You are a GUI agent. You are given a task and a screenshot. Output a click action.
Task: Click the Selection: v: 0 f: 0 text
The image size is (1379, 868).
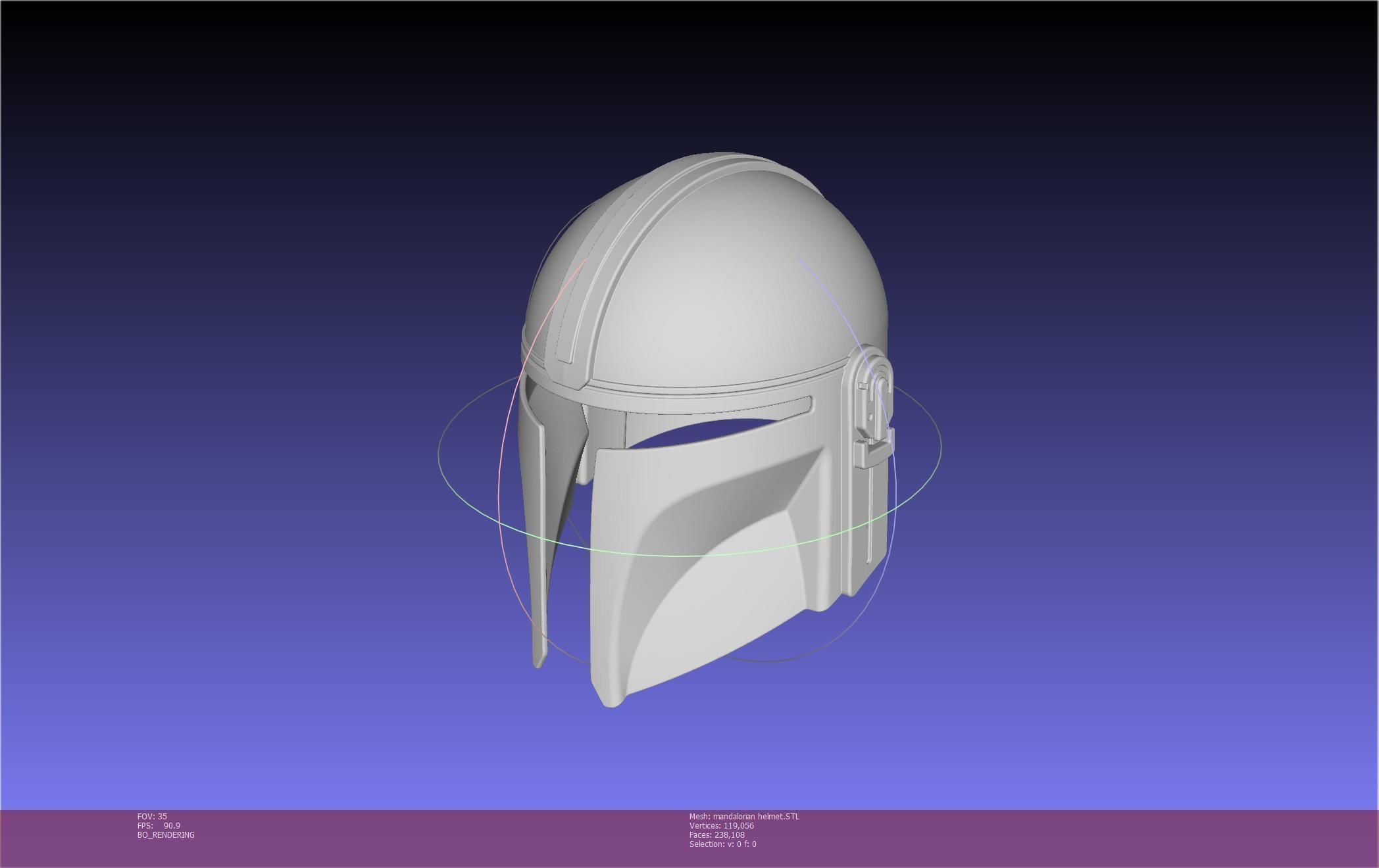[722, 844]
